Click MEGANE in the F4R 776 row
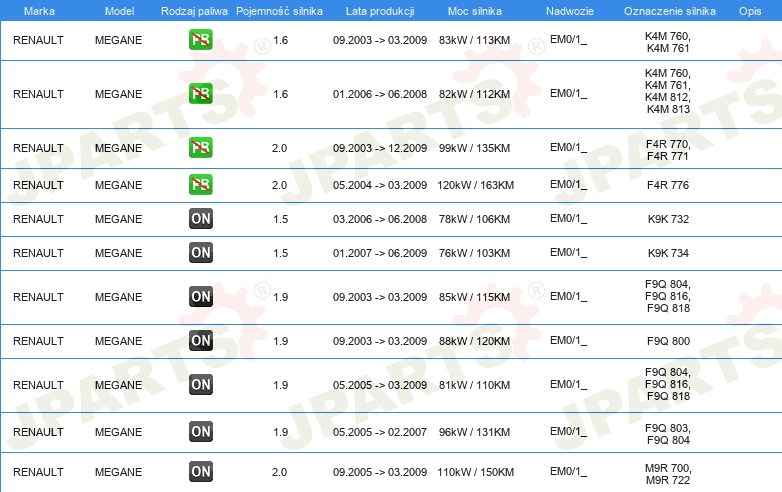782x492 pixels. 118,185
